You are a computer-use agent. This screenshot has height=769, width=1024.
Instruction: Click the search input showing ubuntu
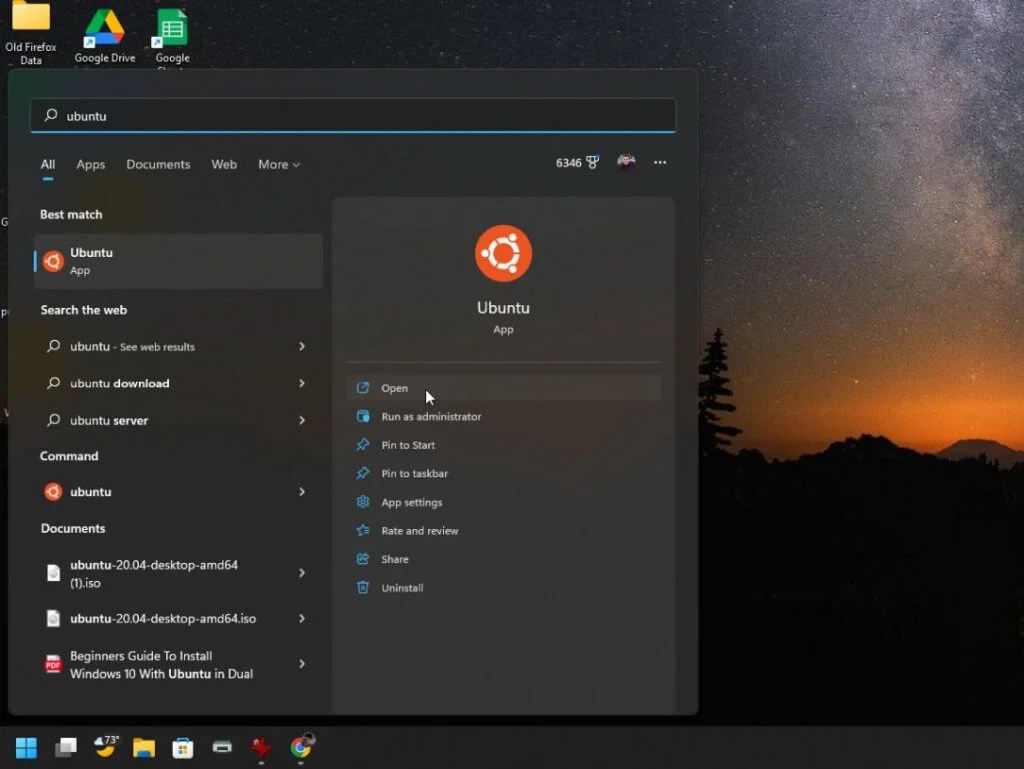pos(353,115)
